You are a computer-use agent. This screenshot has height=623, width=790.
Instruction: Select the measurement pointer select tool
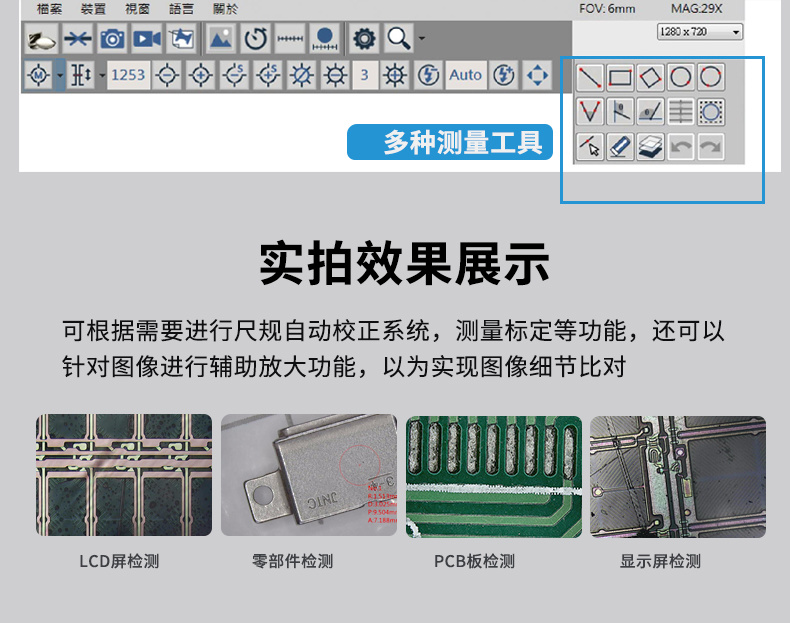tap(589, 147)
